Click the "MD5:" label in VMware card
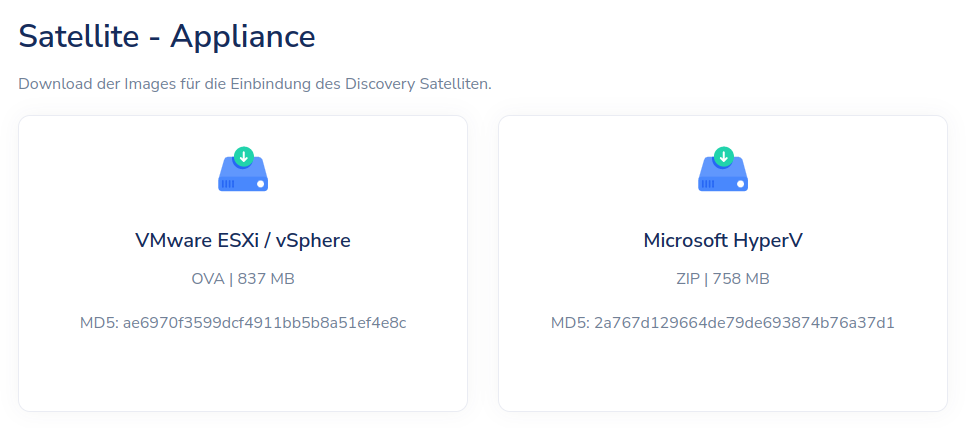Screen dimensions: 970x428 [x=99, y=322]
